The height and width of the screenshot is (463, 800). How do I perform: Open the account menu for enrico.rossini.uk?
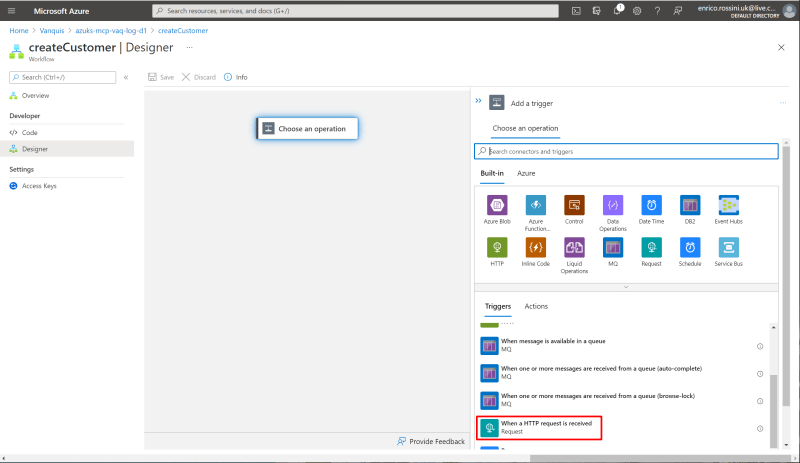[746, 11]
